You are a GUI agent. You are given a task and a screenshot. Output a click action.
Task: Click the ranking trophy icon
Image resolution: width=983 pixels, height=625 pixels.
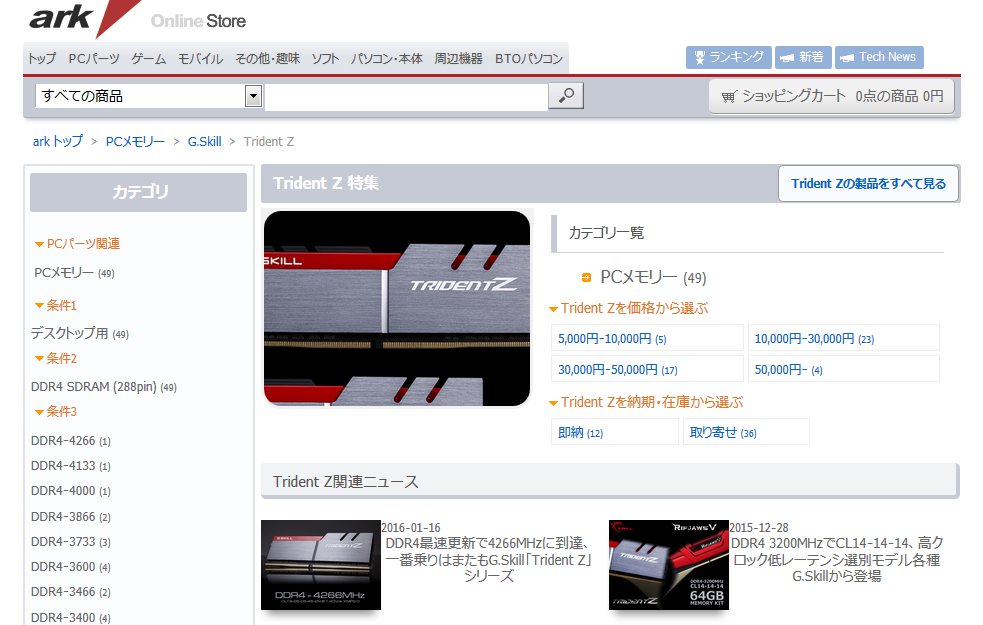pyautogui.click(x=700, y=58)
